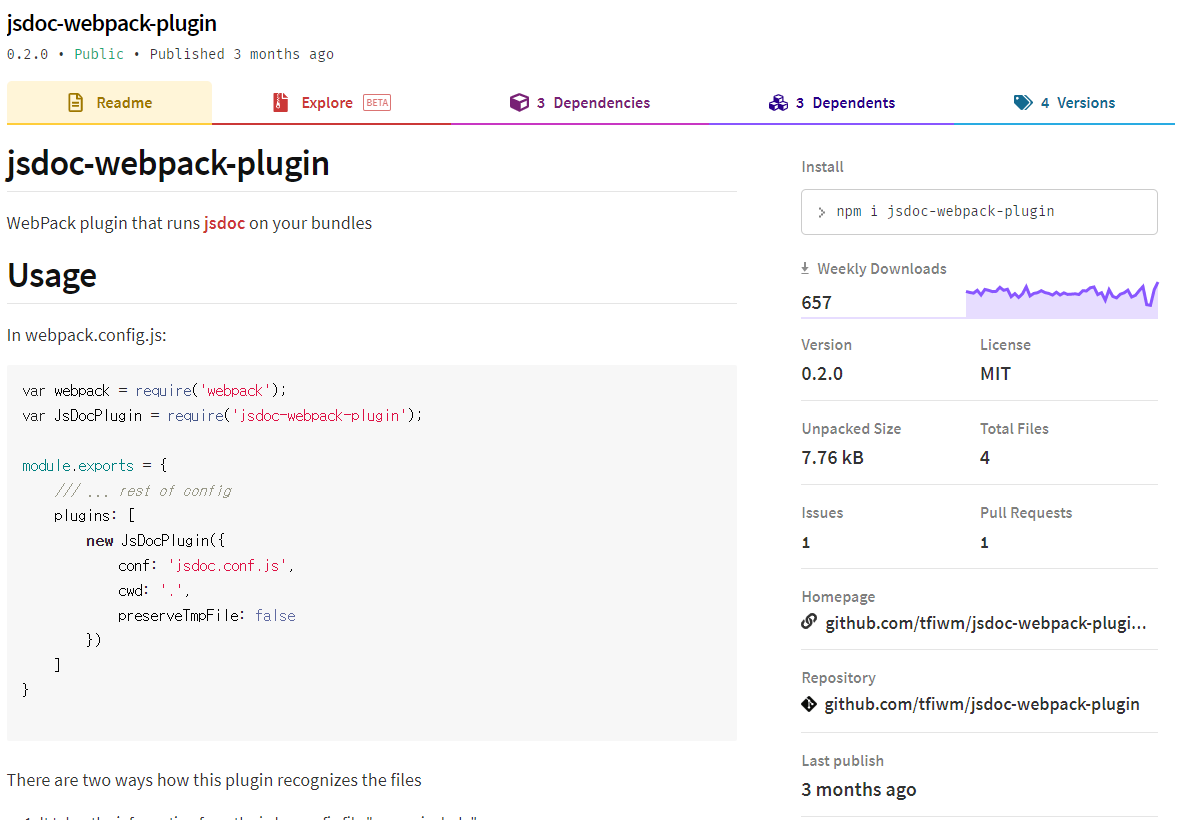Viewport: 1197px width, 820px height.
Task: Open the 4 Versions tab
Action: 1064,102
